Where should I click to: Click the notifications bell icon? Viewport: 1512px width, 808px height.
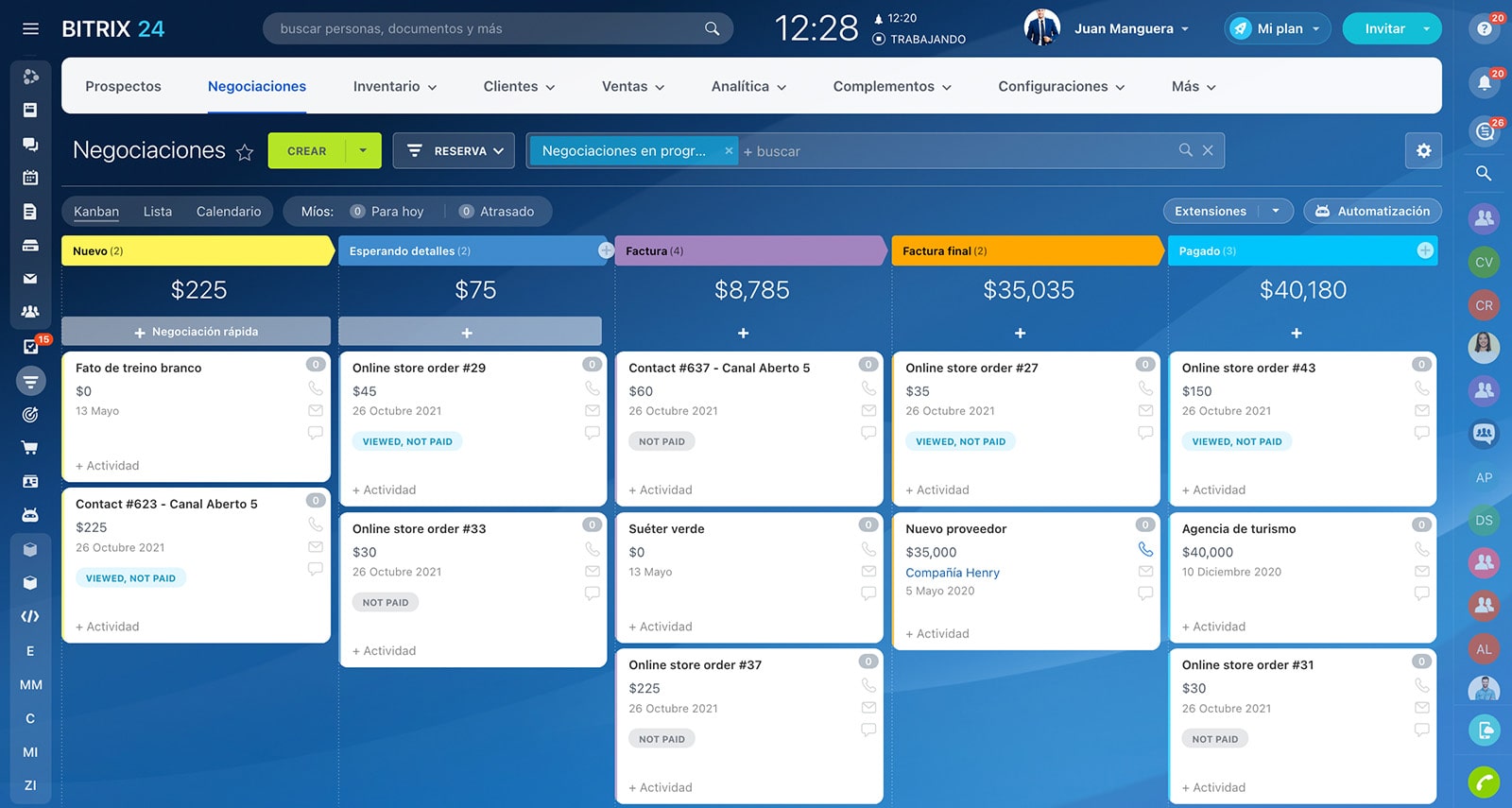1484,83
